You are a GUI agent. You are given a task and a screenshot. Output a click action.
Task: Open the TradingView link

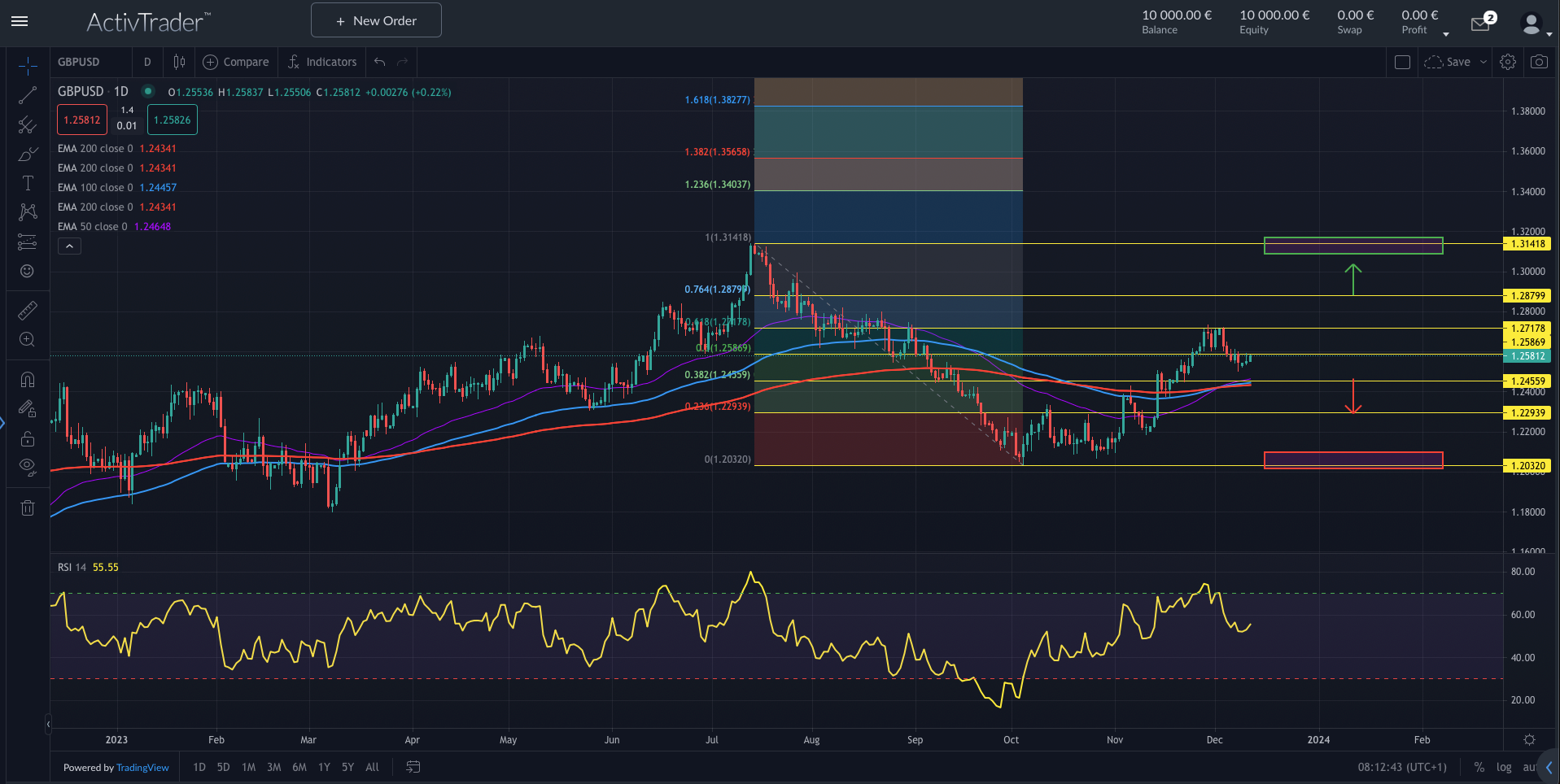tap(142, 767)
